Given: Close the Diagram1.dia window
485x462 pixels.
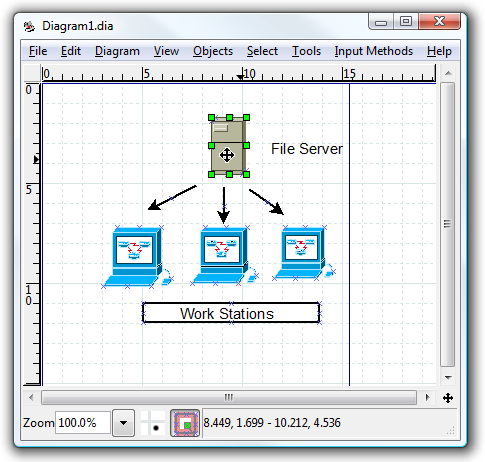Looking at the screenshot, I should pos(439,21).
